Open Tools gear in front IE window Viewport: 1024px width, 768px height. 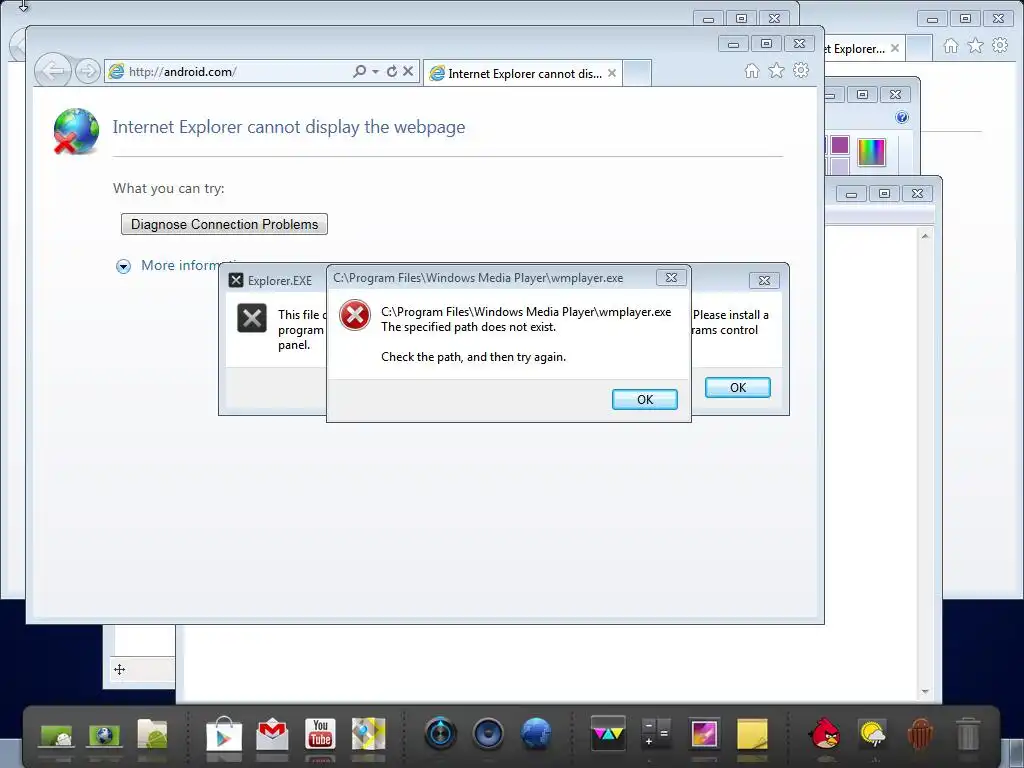pyautogui.click(x=801, y=70)
